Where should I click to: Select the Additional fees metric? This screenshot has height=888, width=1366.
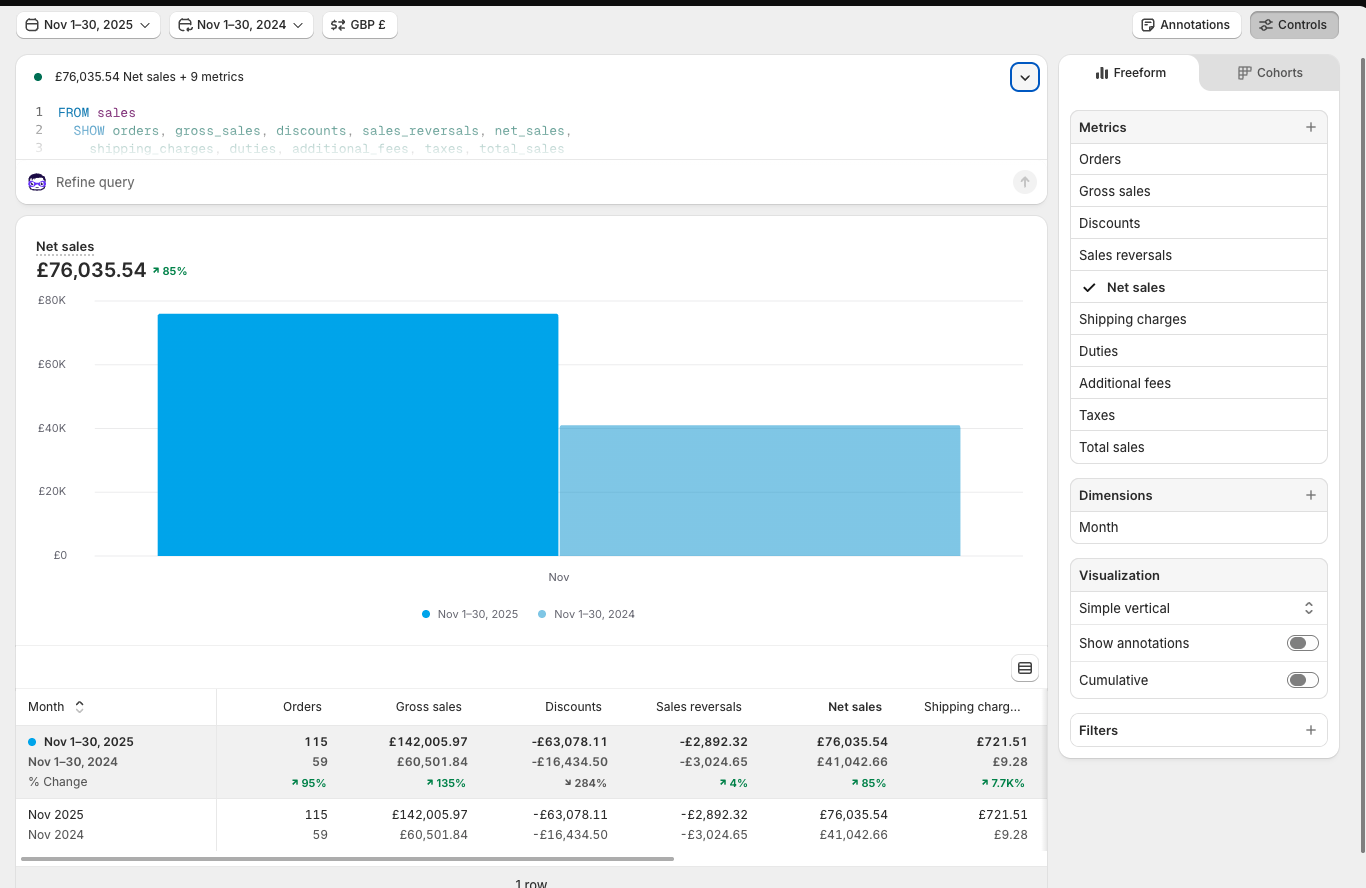pyautogui.click(x=1199, y=383)
